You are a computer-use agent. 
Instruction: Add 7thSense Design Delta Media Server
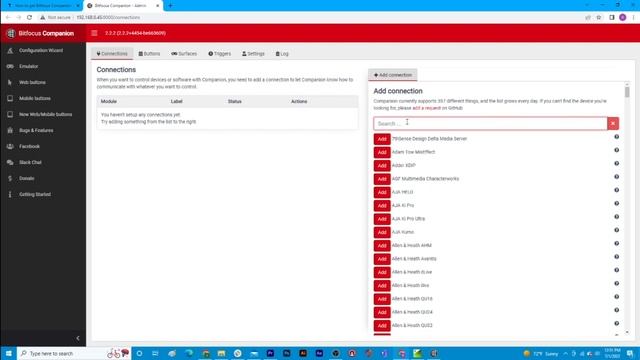tap(382, 139)
